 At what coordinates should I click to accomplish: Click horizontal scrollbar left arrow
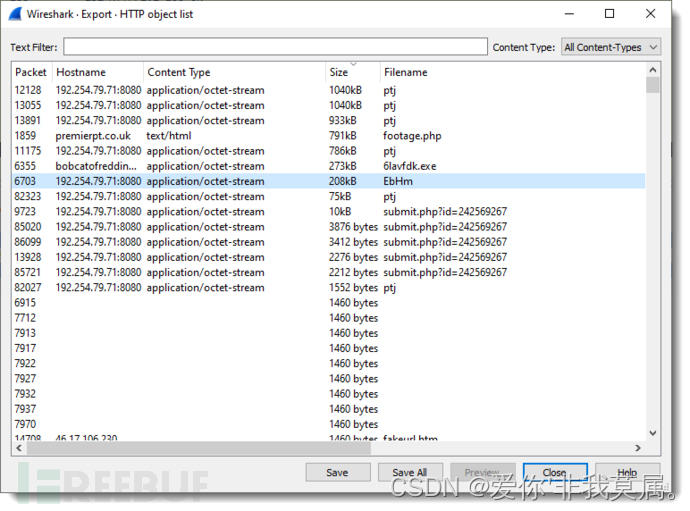[x=19, y=448]
